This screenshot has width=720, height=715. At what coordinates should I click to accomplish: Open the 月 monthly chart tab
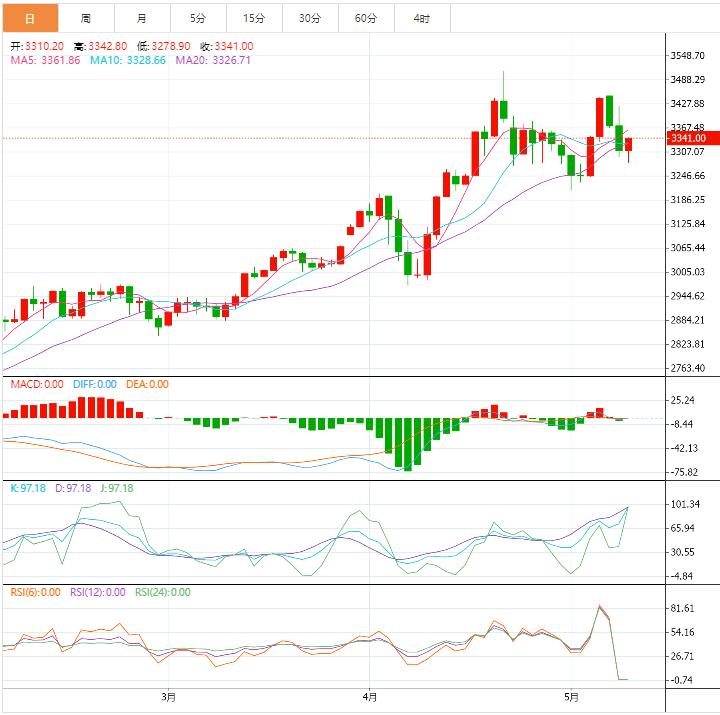pyautogui.click(x=141, y=18)
